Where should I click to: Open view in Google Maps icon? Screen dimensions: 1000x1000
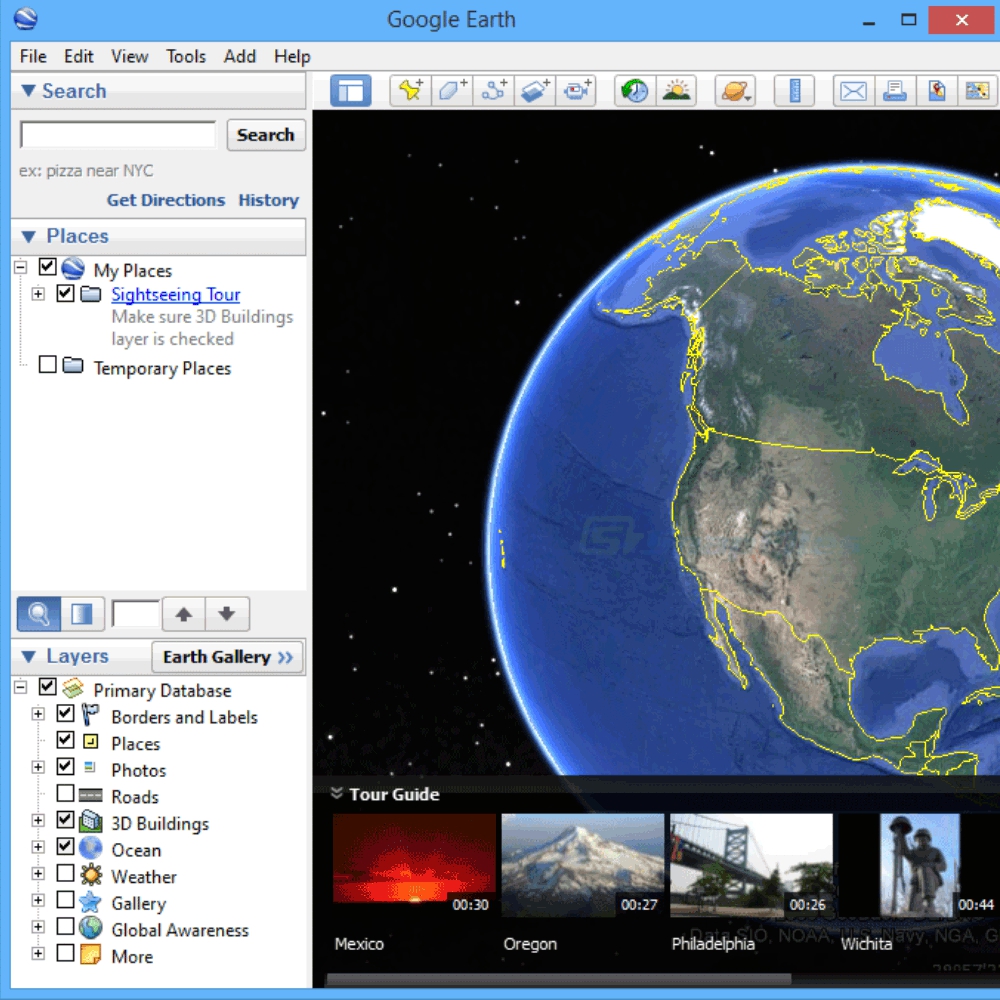936,91
